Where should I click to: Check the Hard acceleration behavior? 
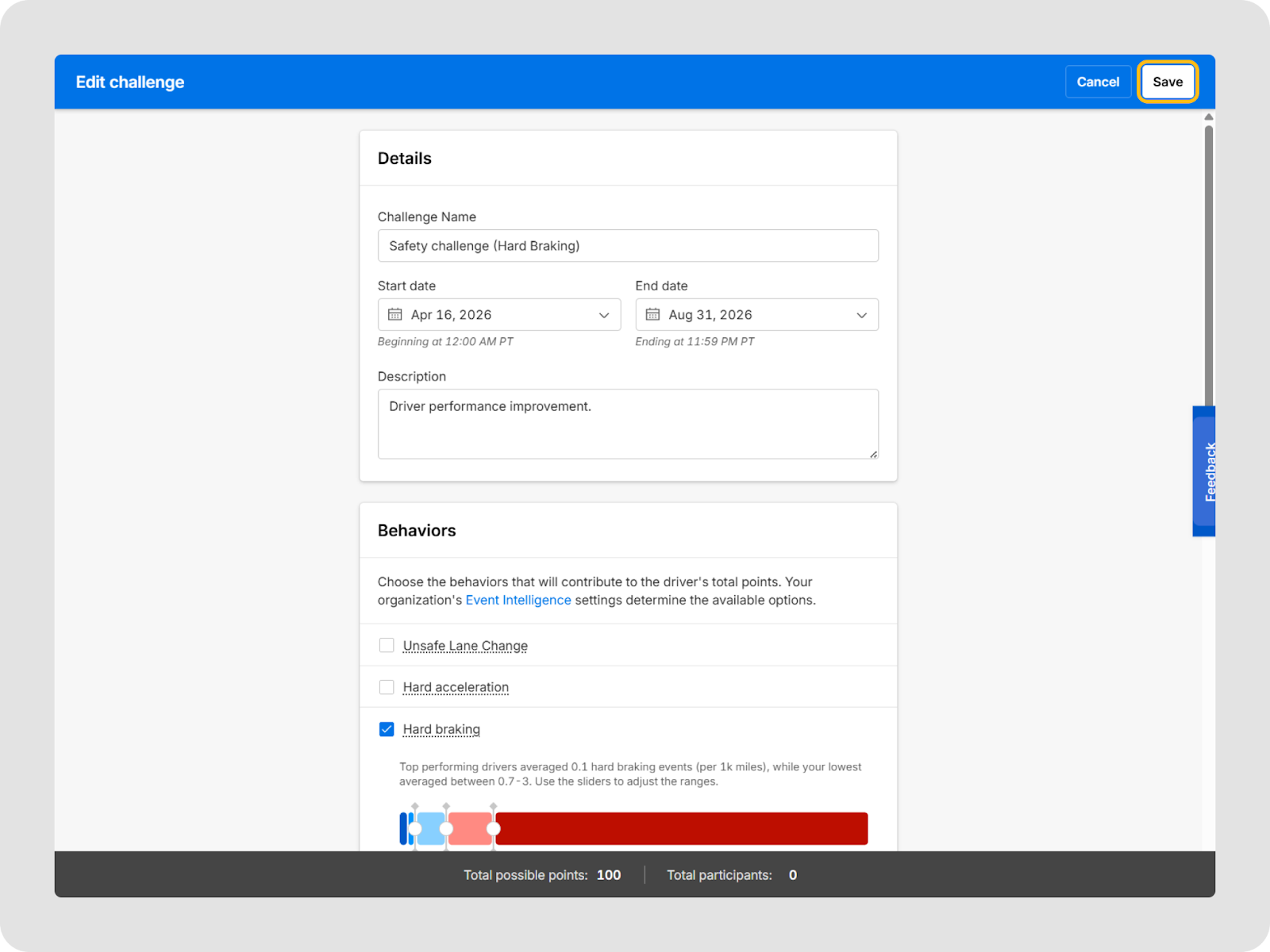(387, 687)
